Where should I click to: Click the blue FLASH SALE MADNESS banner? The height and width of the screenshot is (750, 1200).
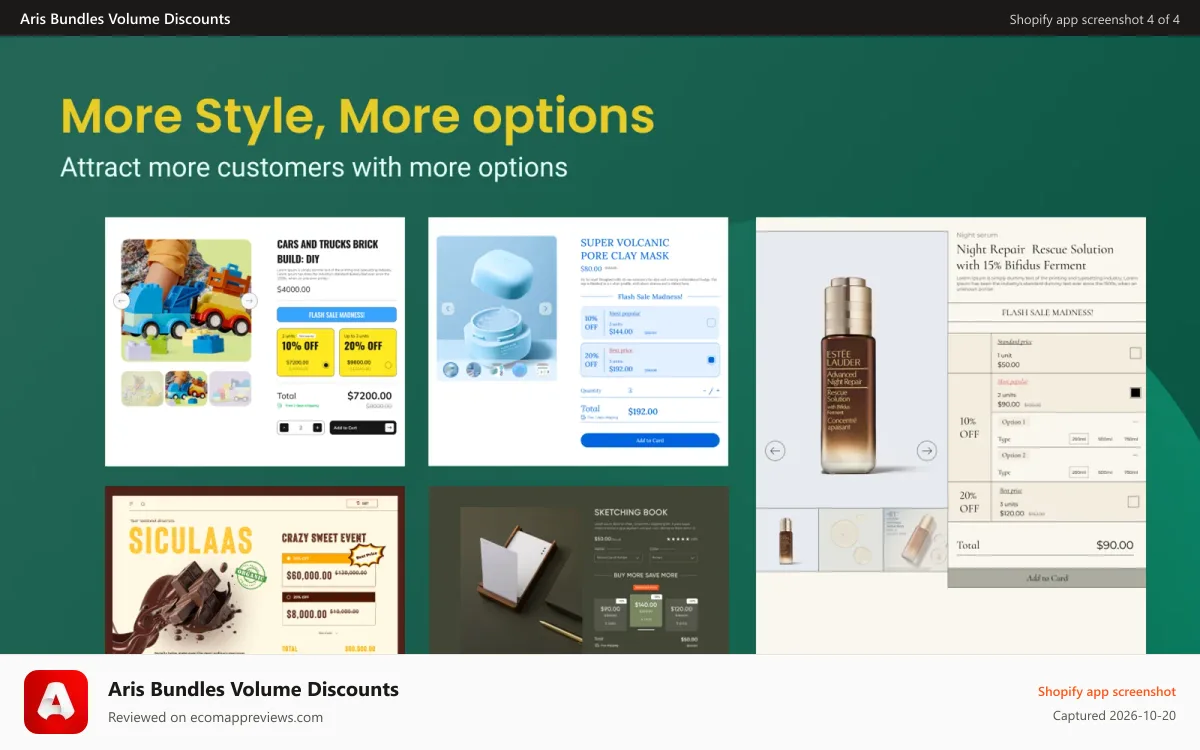336,315
